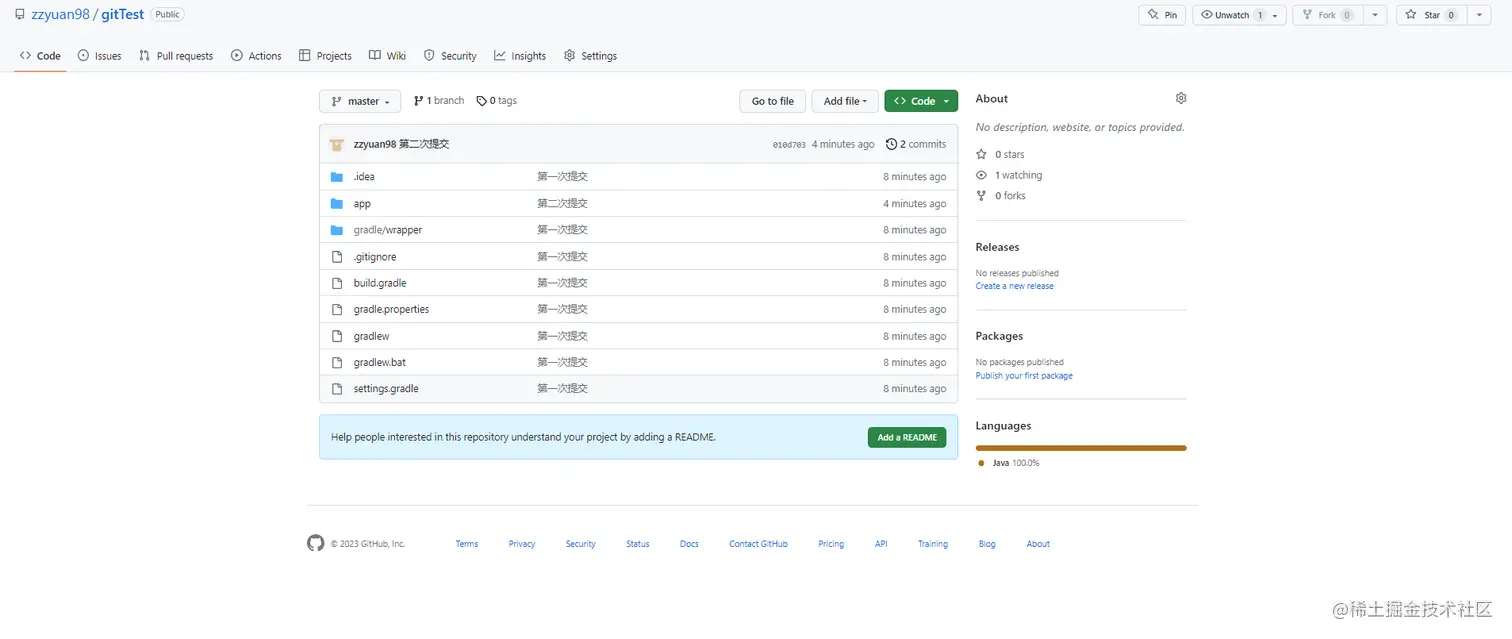Click the Java 100.0% language entry
The image size is (1512, 639).
coord(1009,463)
